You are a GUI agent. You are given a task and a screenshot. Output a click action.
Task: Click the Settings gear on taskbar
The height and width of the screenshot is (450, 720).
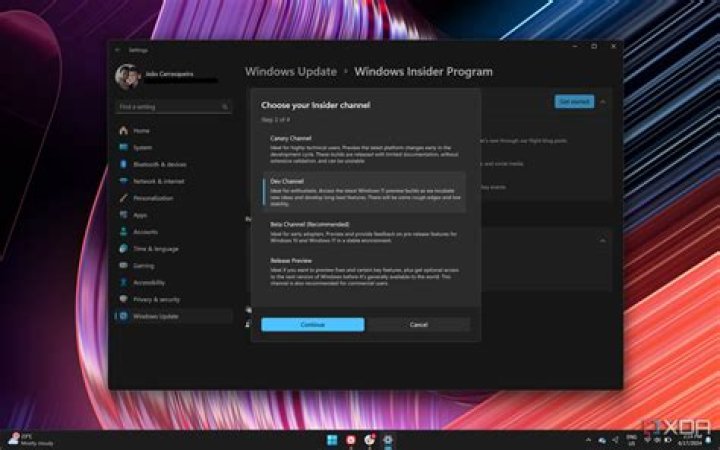tap(388, 440)
